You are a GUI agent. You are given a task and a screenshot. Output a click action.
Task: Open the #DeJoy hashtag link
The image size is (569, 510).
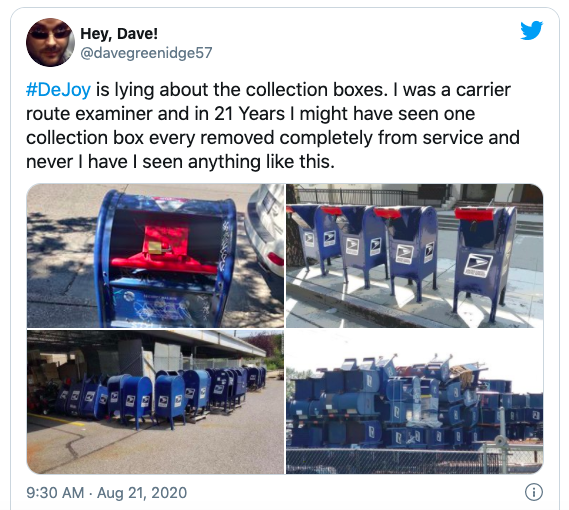click(58, 90)
